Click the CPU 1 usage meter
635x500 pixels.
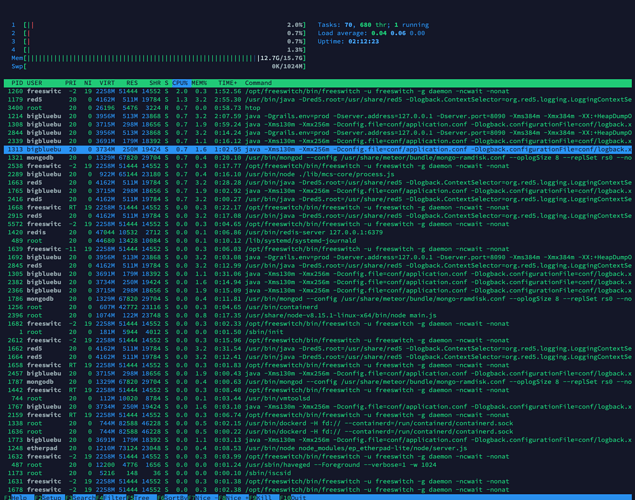click(x=159, y=25)
